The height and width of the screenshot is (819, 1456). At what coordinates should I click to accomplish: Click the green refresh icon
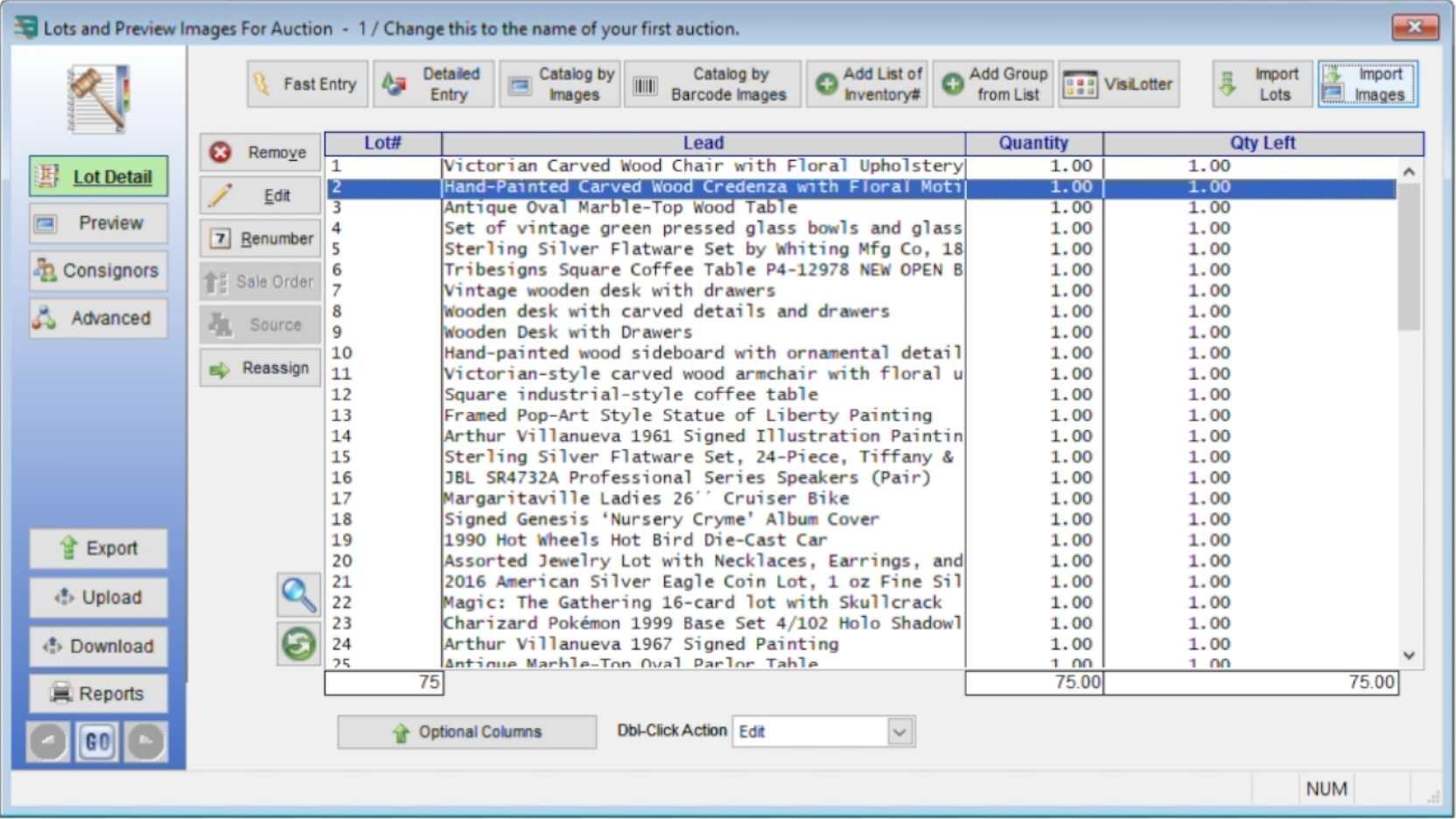[x=297, y=644]
